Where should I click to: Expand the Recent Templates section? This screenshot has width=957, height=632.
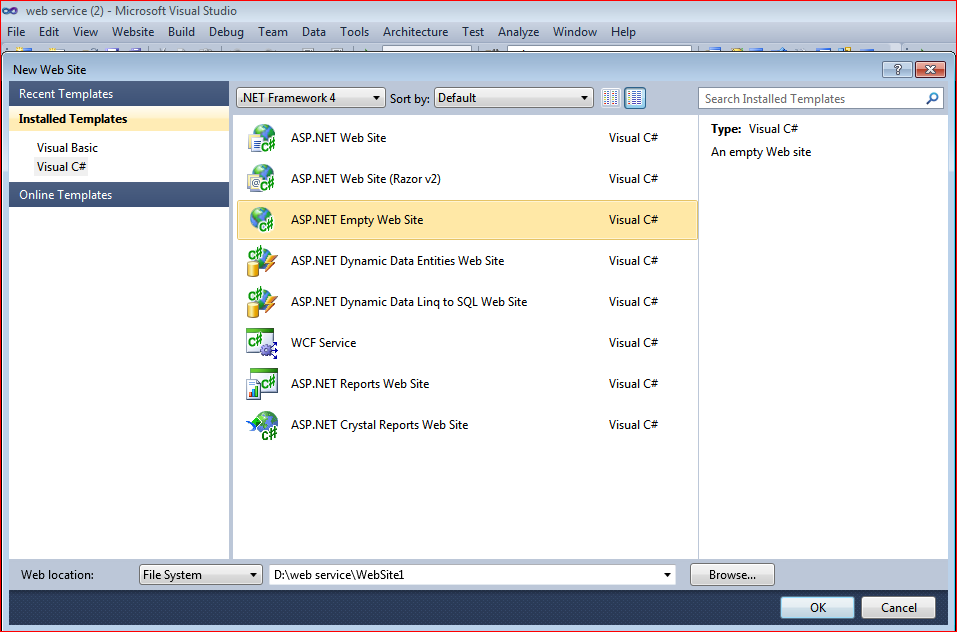[119, 94]
